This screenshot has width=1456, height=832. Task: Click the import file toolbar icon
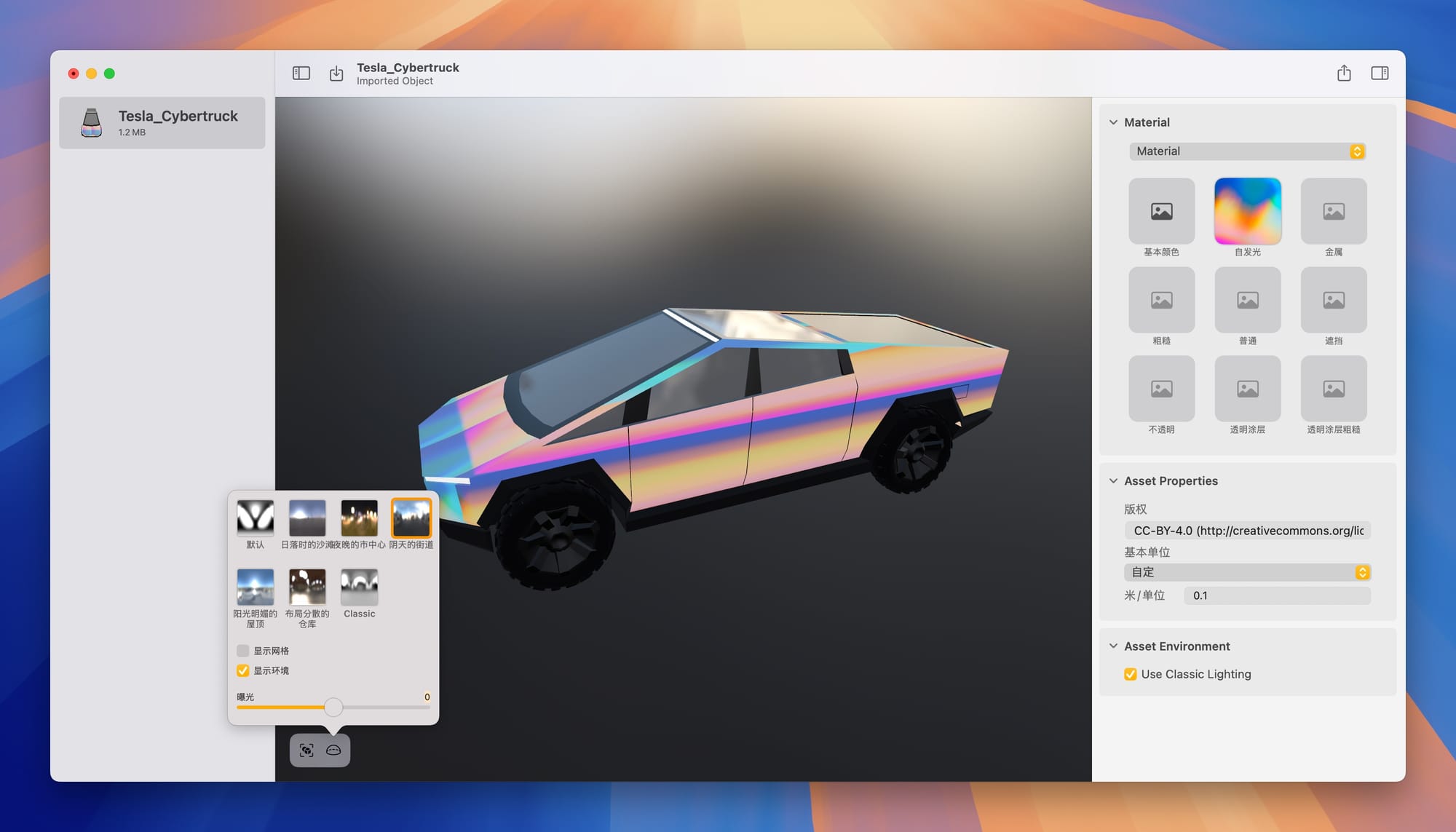(336, 74)
